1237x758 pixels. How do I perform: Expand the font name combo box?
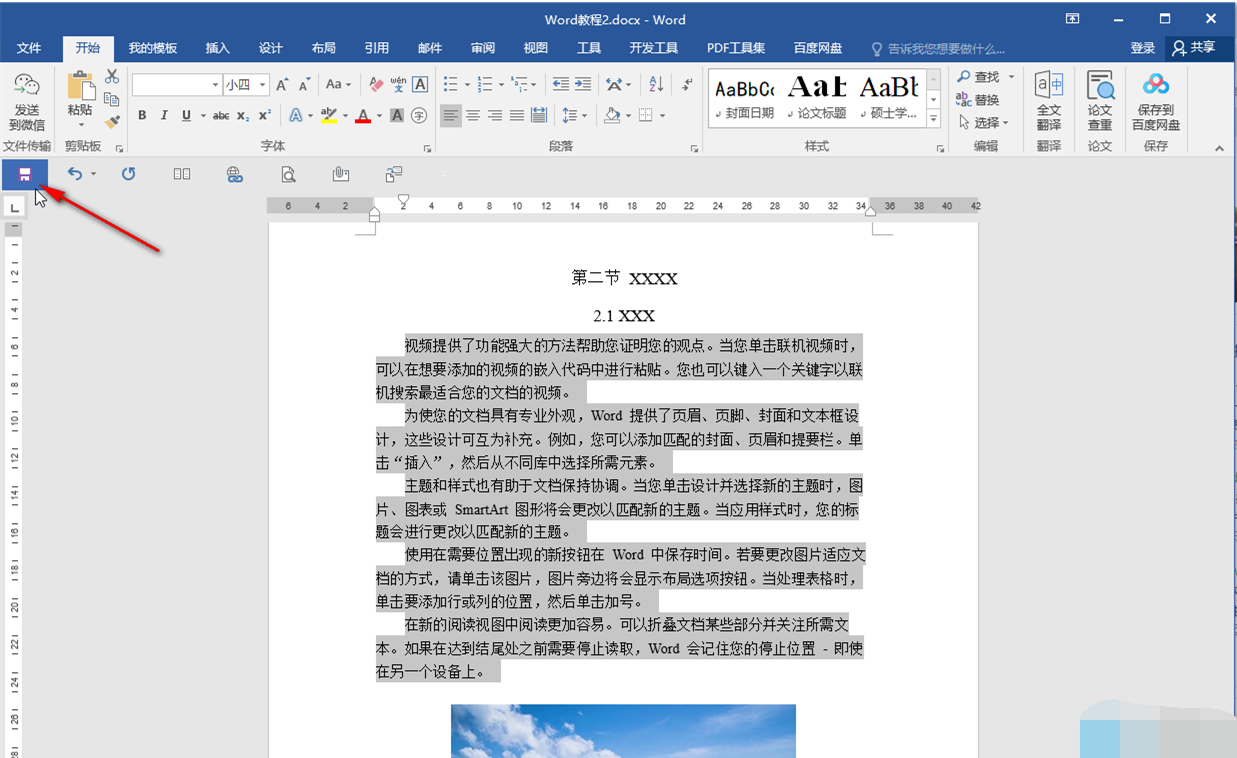pos(215,85)
